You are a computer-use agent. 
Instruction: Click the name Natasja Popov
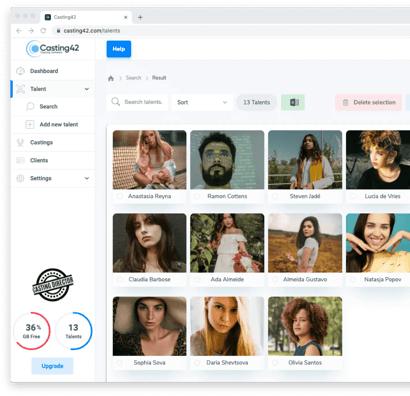click(x=383, y=279)
